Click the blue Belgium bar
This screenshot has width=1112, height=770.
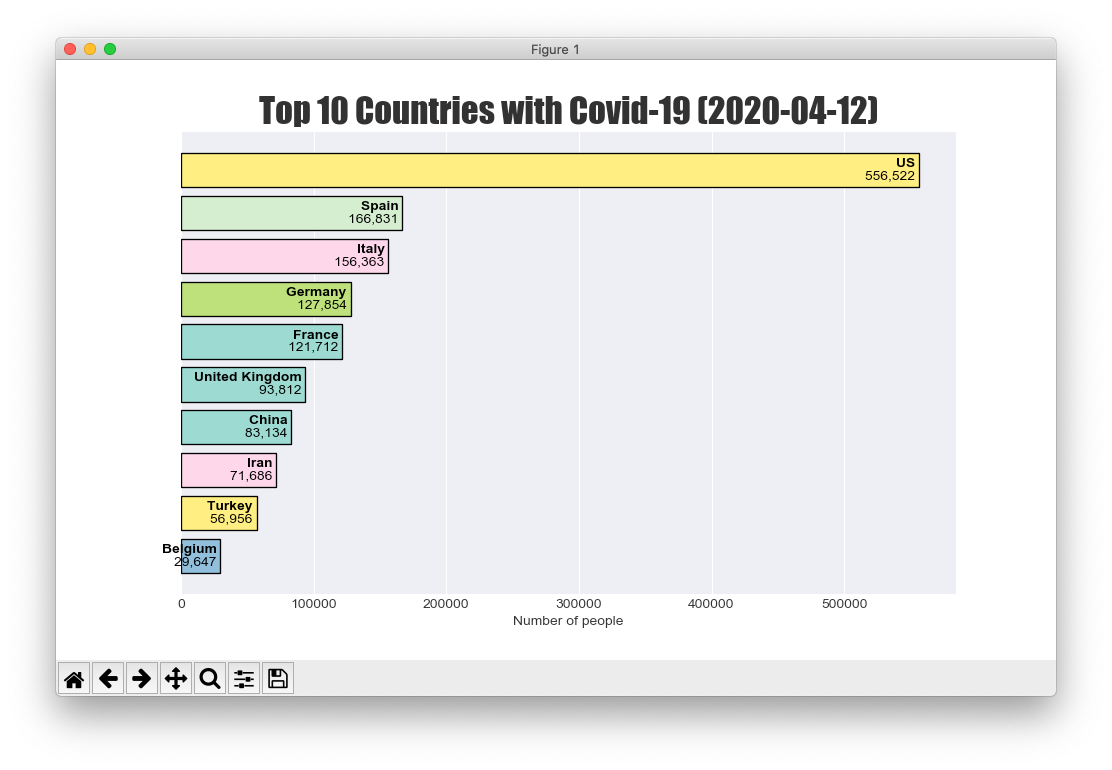tap(201, 557)
